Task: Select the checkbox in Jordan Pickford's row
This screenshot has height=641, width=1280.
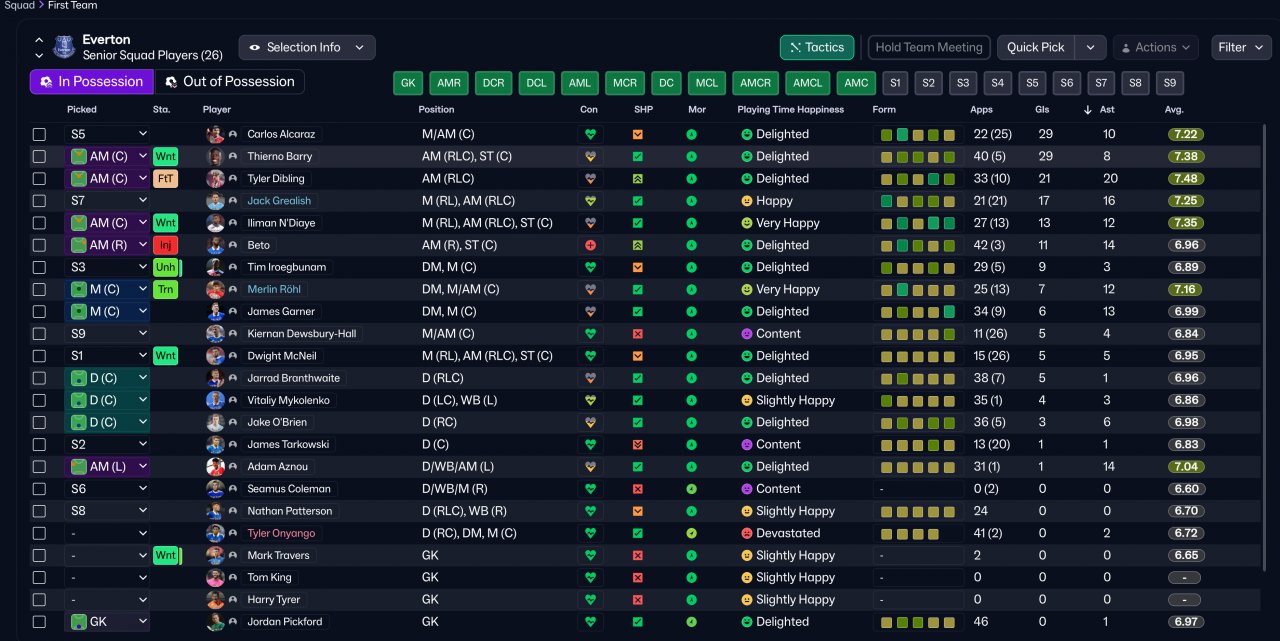Action: click(x=39, y=622)
